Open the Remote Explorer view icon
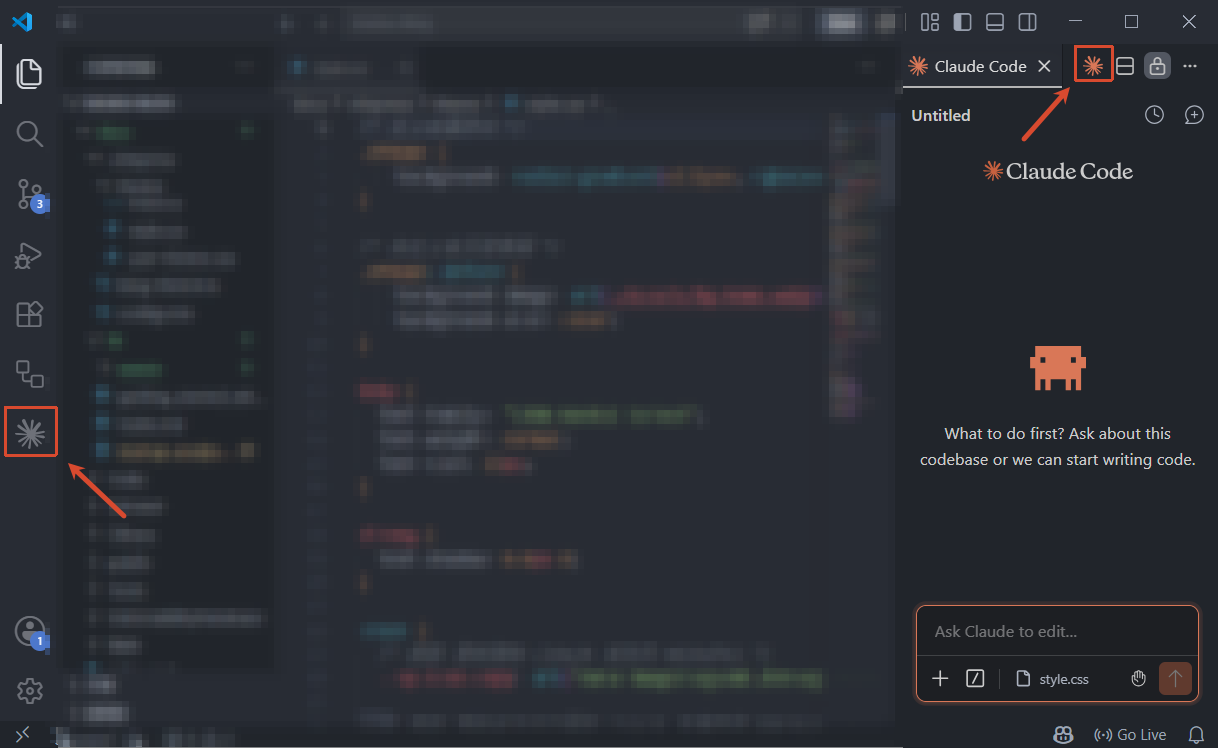The height and width of the screenshot is (748, 1218). coord(30,374)
